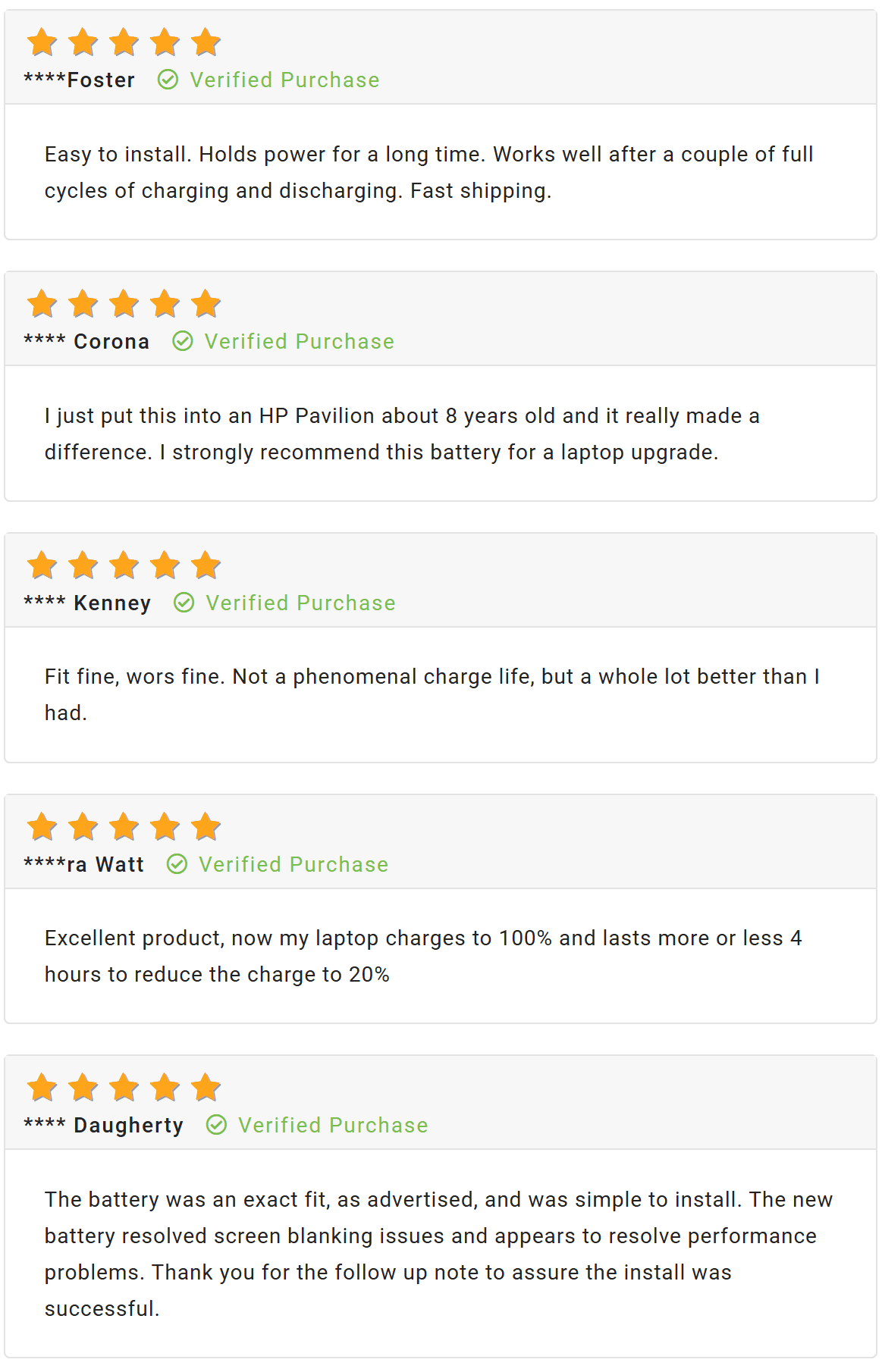Viewport: 882px width, 1372px height.
Task: Click the first star in Foster's rating
Action: tap(42, 42)
